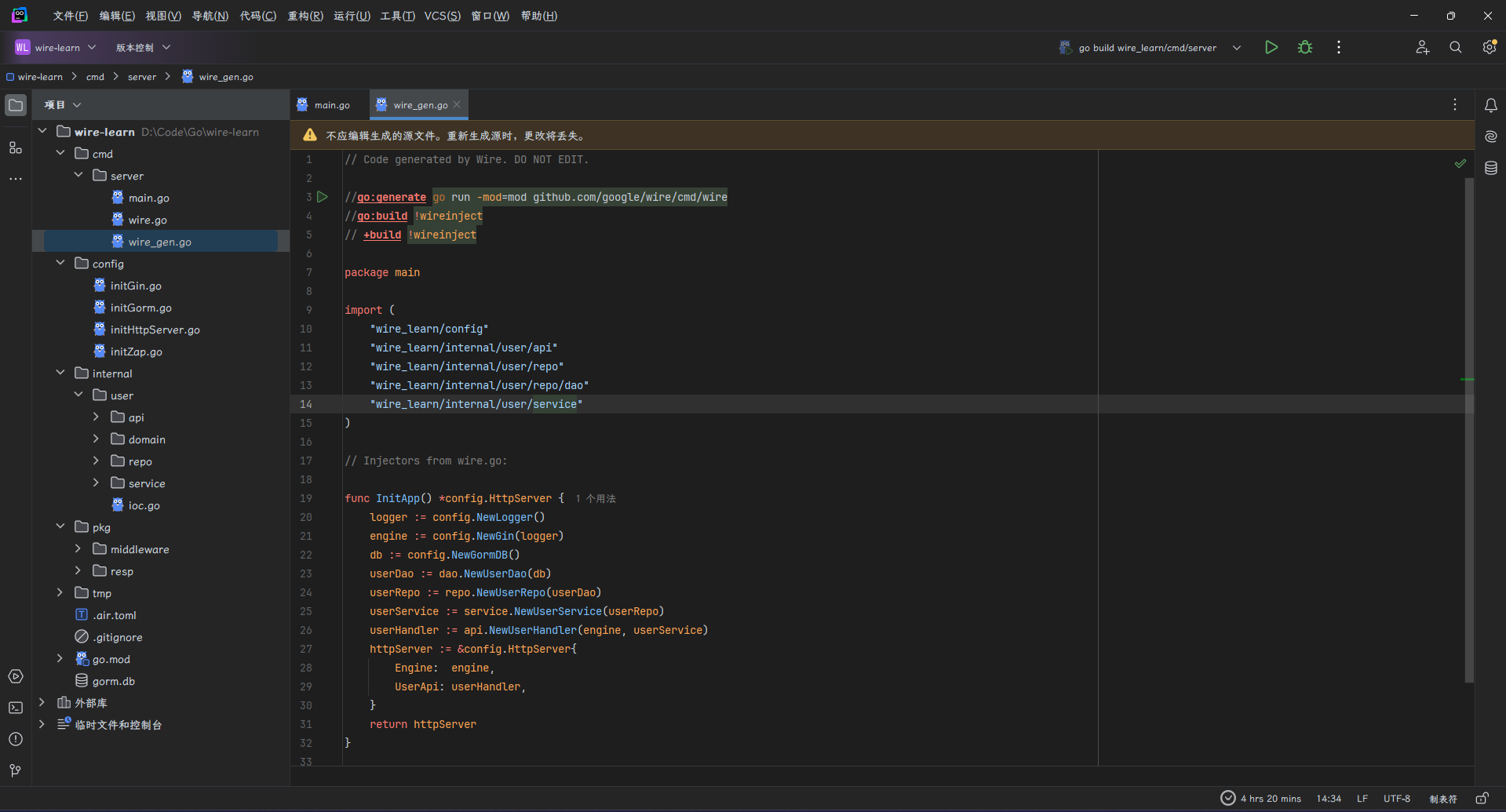Expand go.mod node
Screen dimensions: 1506x812
pyautogui.click(x=60, y=658)
